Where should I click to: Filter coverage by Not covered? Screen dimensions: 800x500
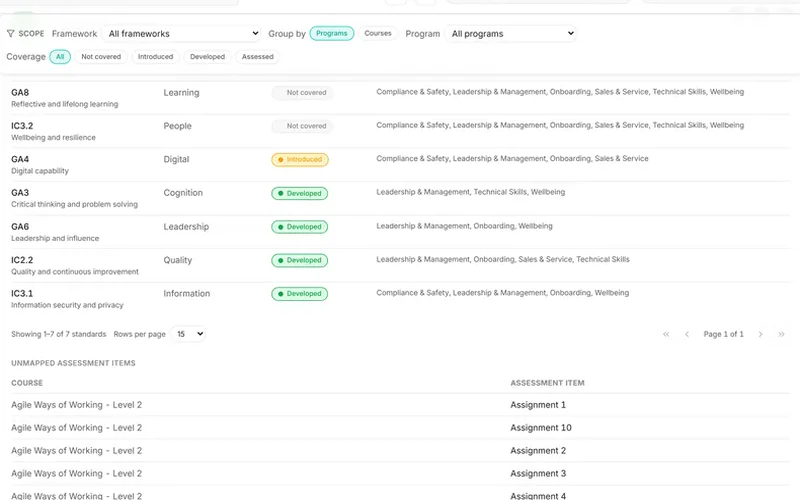point(101,57)
